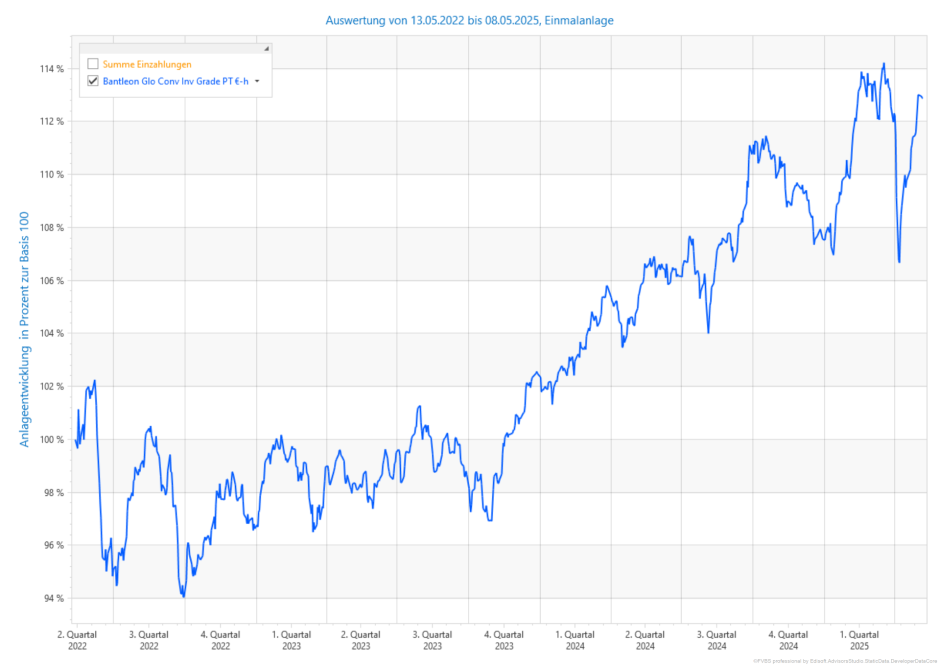940x665 pixels.
Task: Click the orange Summe Einzahlungen legend label
Action: coord(147,64)
